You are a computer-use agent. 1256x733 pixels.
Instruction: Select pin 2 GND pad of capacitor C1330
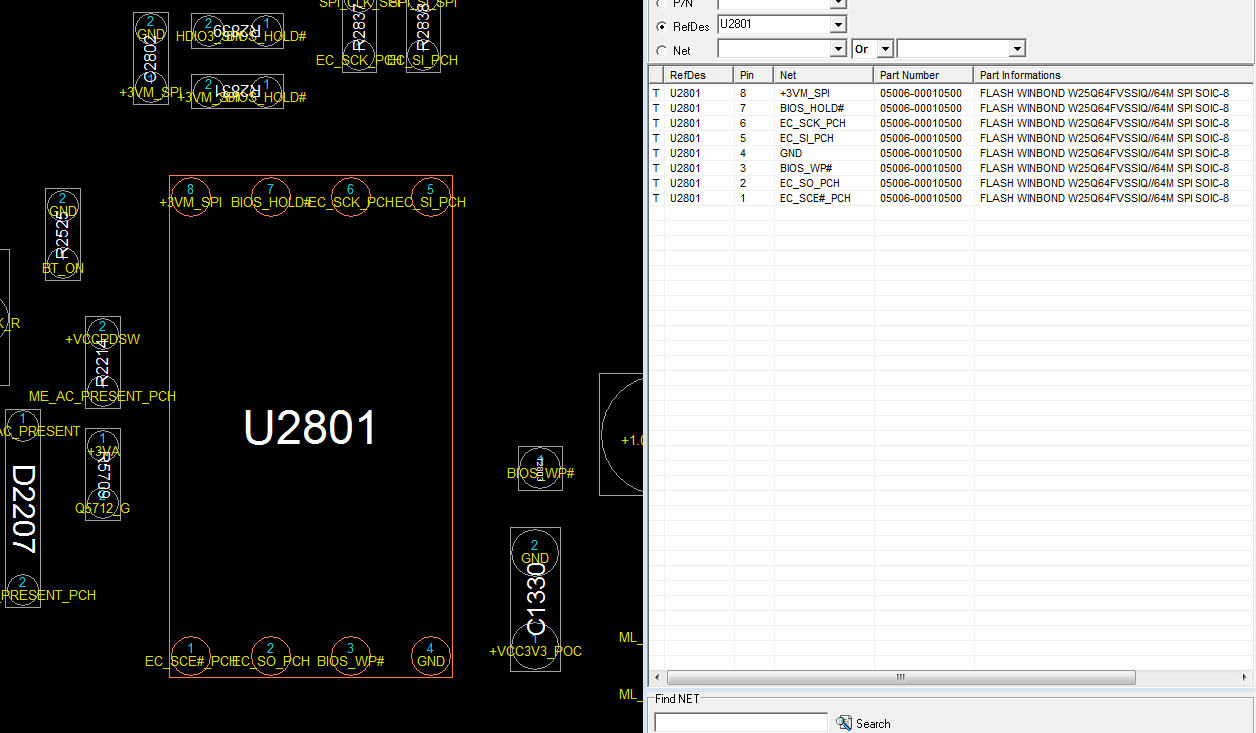[x=535, y=552]
